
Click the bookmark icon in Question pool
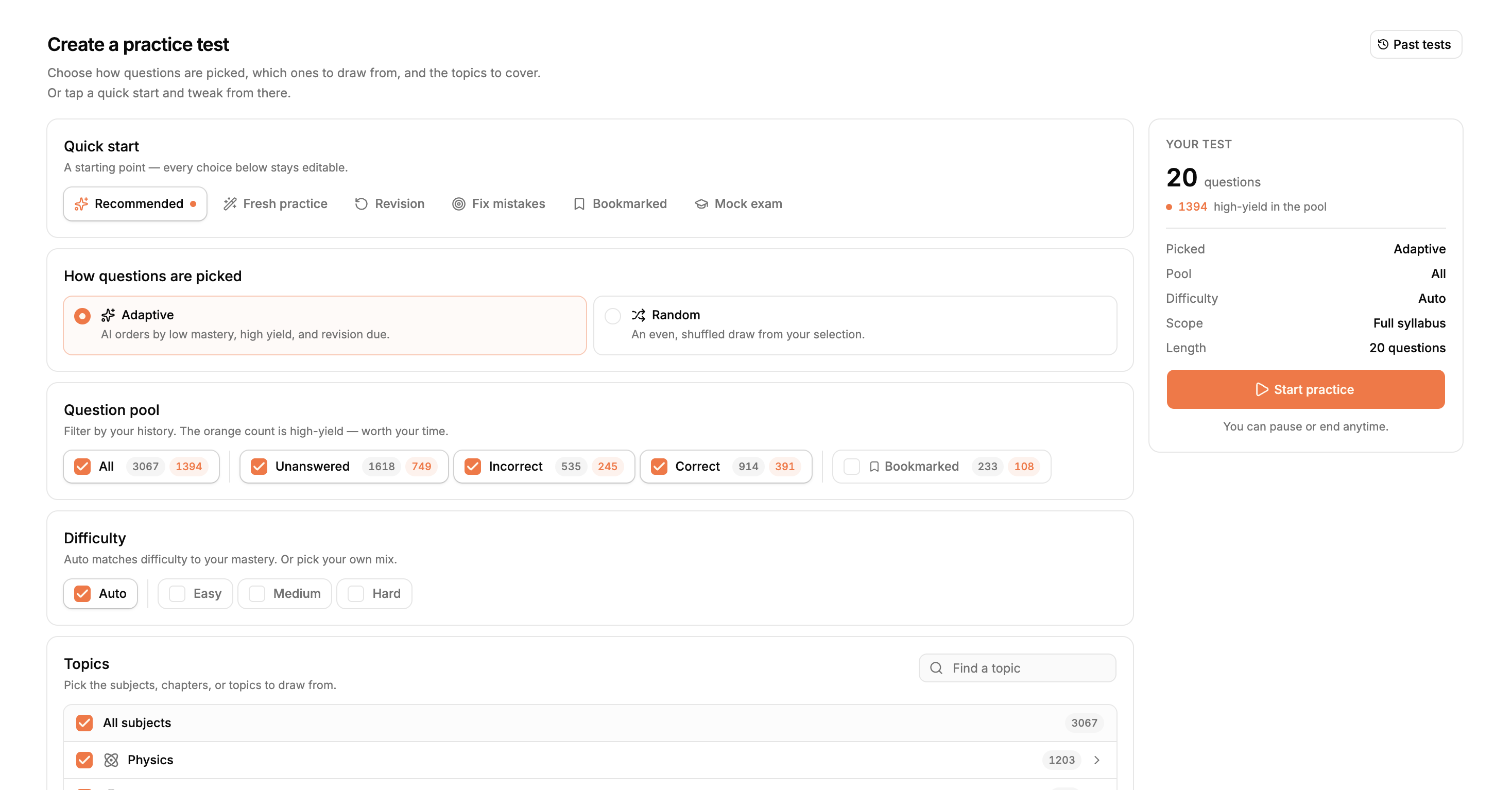click(x=874, y=467)
